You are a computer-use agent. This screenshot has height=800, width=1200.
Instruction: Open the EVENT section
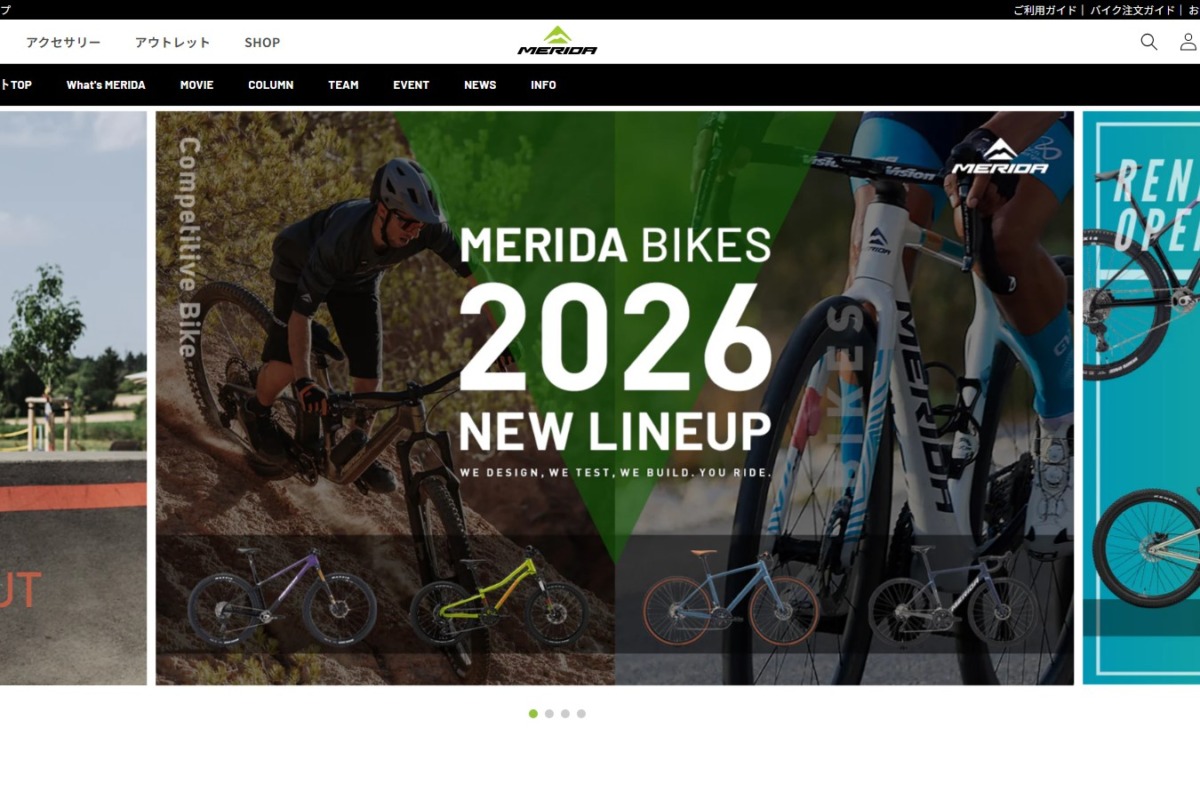[411, 85]
